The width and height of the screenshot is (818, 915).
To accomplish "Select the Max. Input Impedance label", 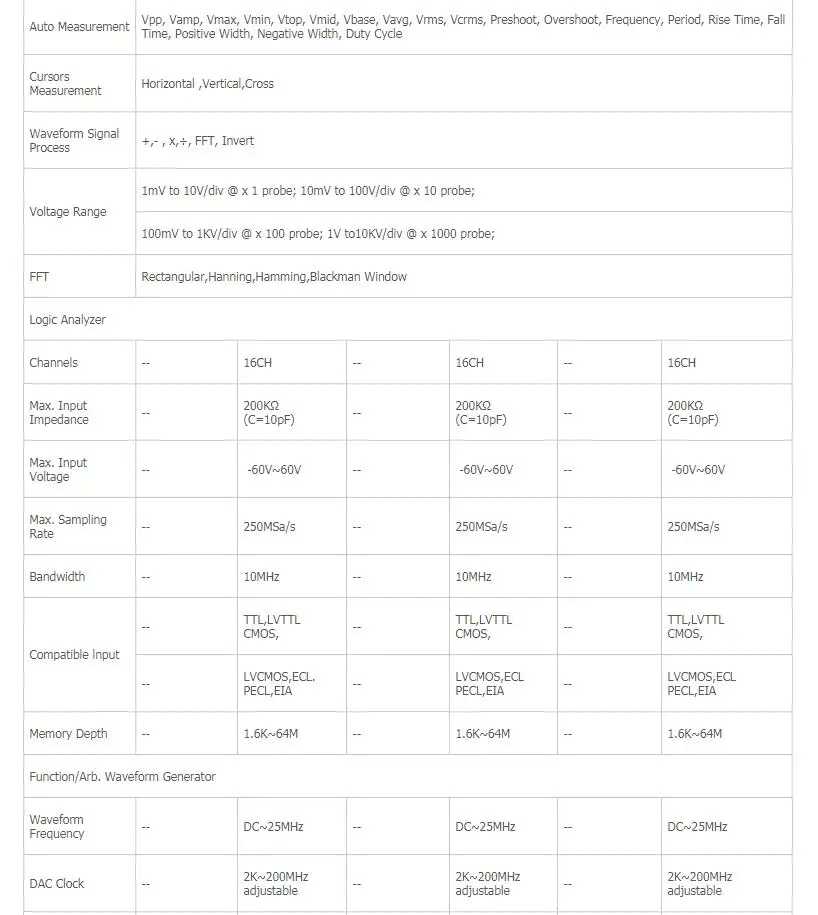I will [x=59, y=413].
